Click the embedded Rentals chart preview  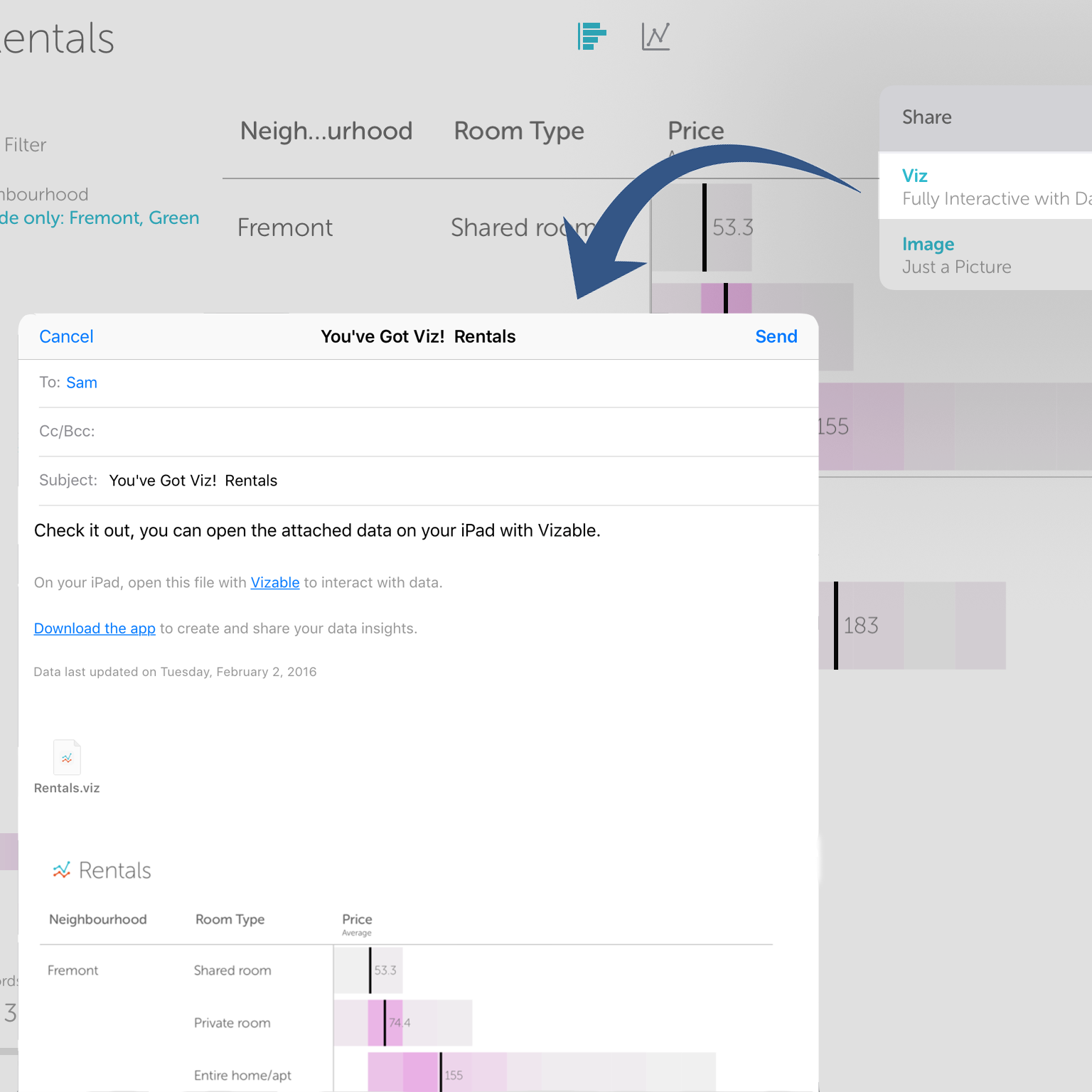(x=405, y=995)
